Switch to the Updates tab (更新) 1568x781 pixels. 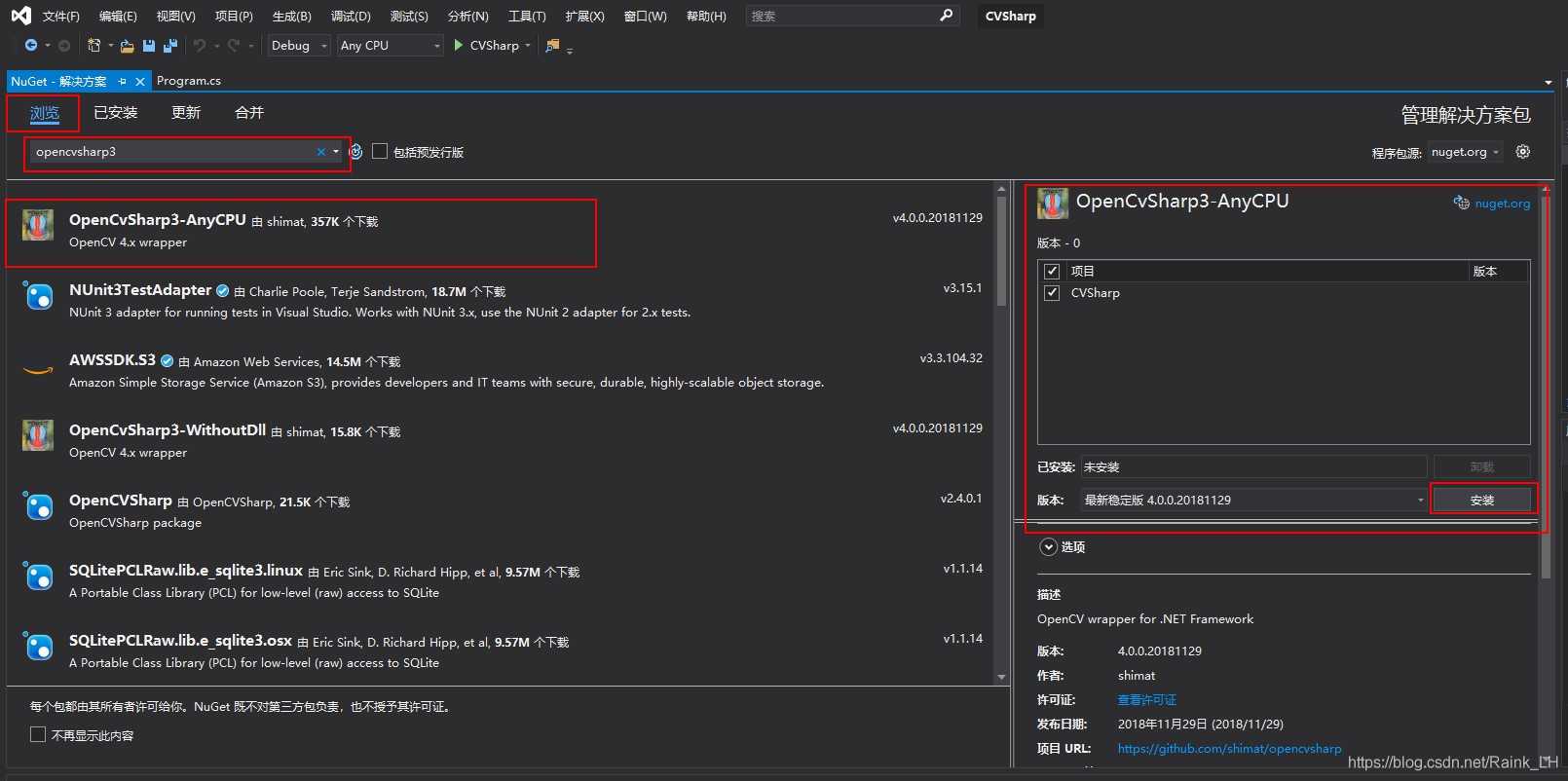point(186,113)
